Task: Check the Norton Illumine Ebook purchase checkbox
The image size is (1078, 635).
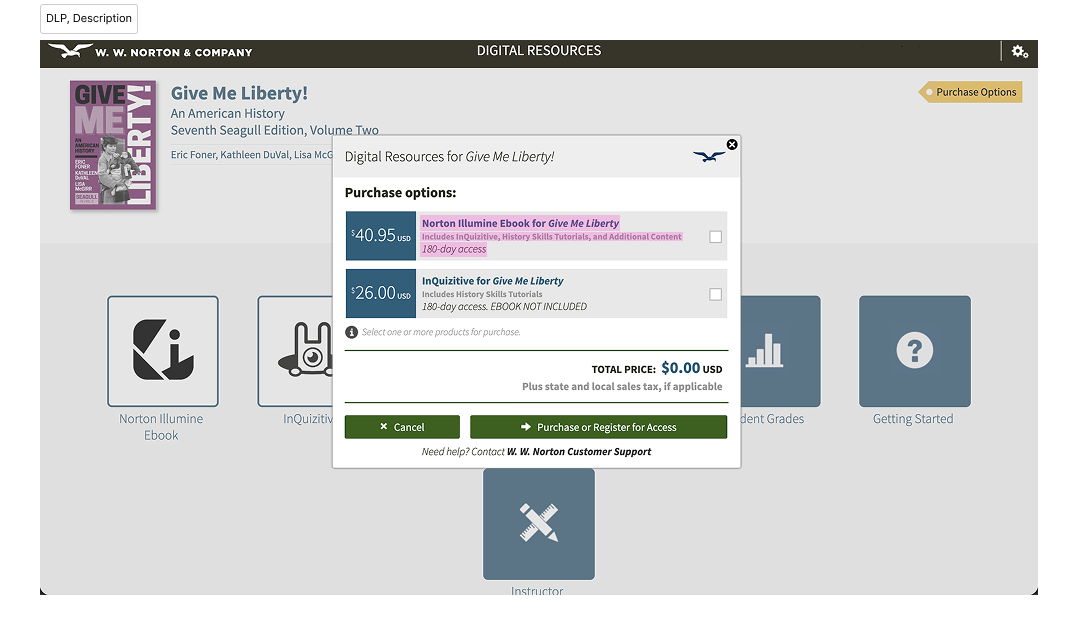Action: (x=716, y=237)
